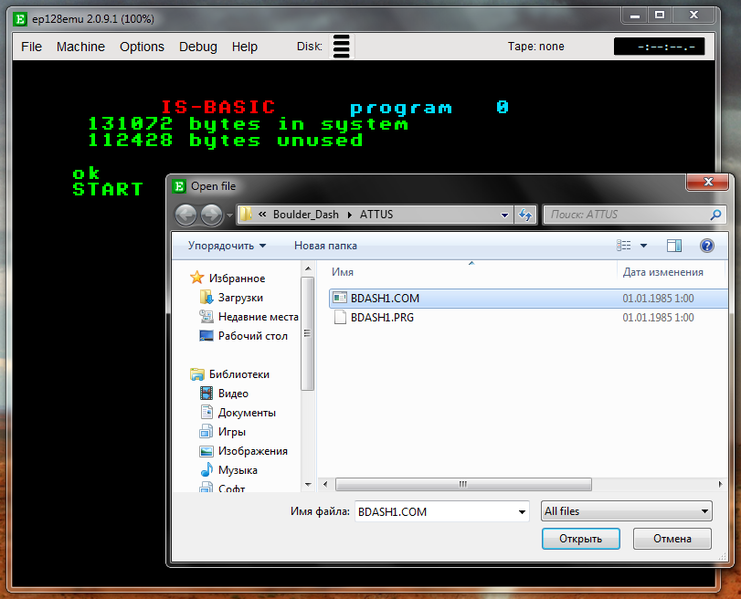Expand the Имя файла dropdown arrow
The height and width of the screenshot is (599, 741).
(x=522, y=512)
